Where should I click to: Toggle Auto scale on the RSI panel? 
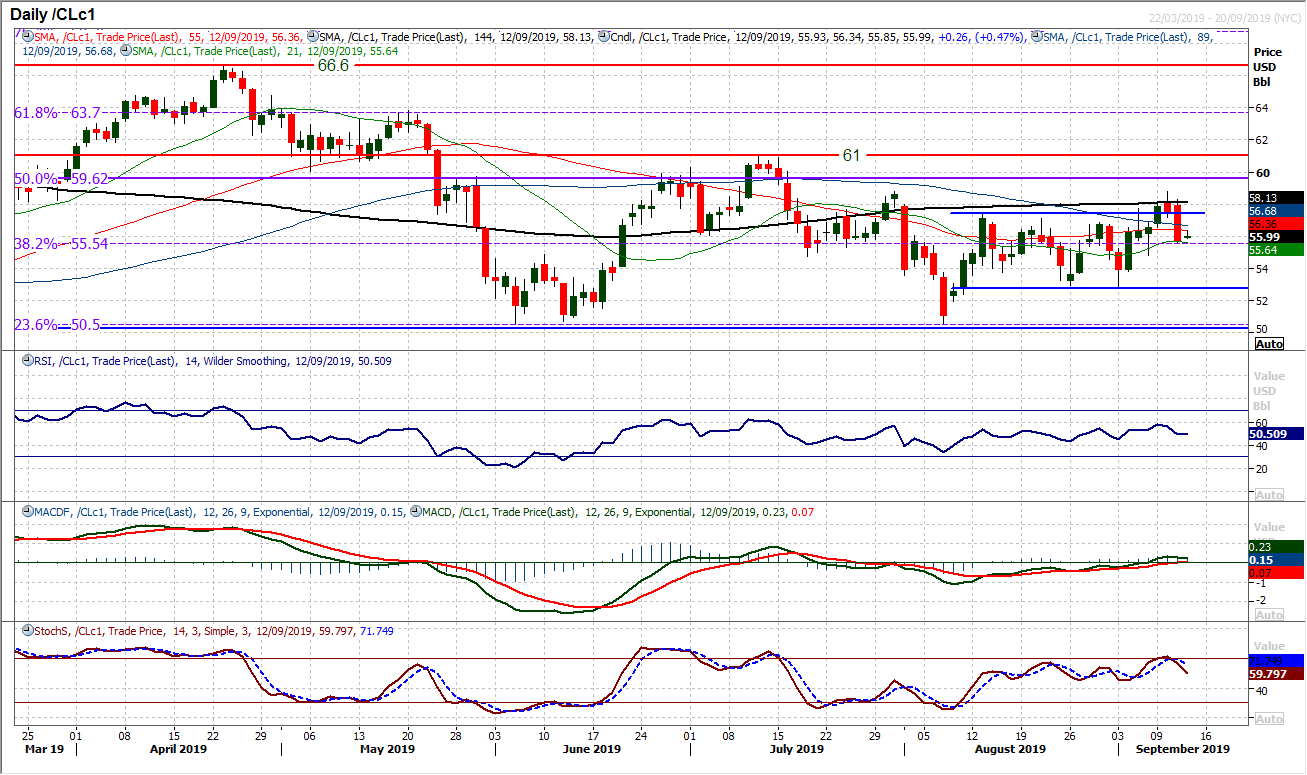click(x=1269, y=495)
